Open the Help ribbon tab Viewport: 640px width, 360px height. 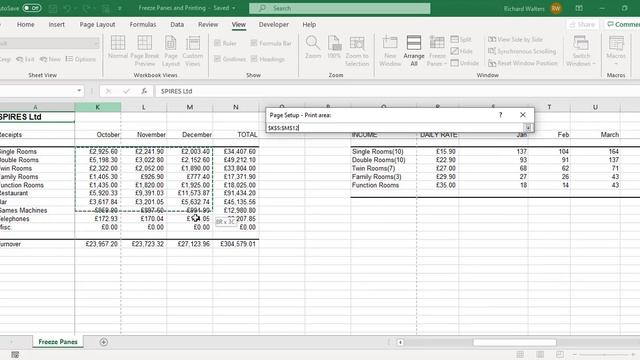click(309, 24)
